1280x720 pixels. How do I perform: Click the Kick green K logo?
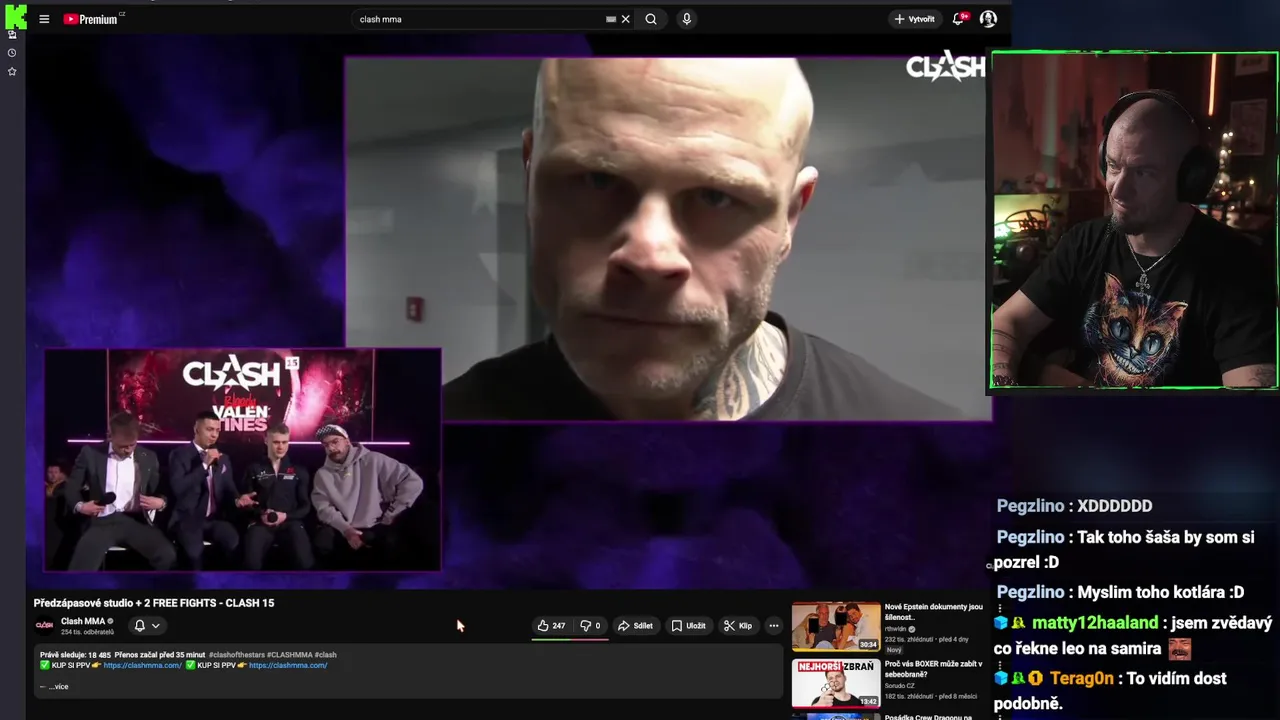15,16
